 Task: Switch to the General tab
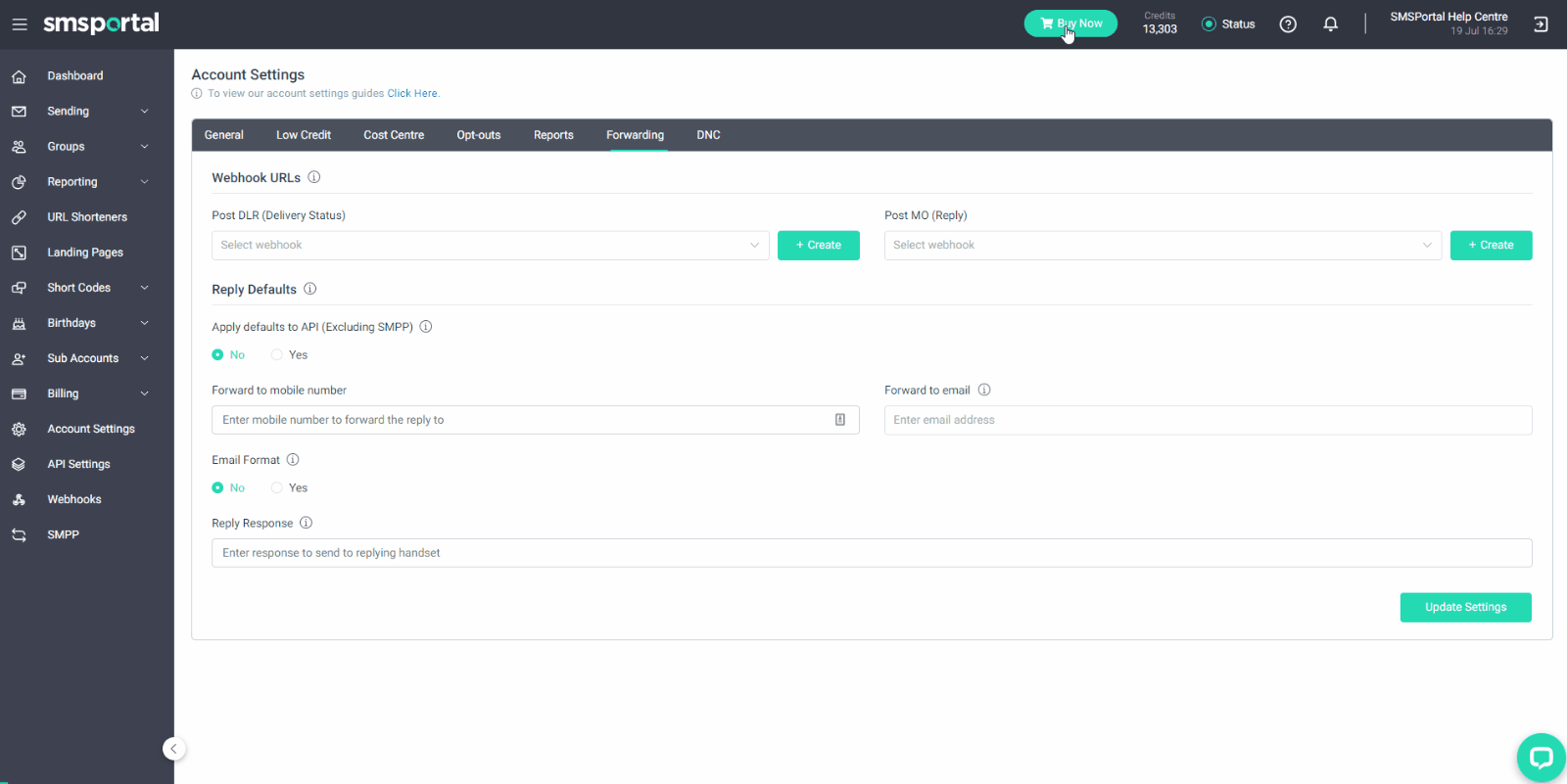click(x=224, y=135)
